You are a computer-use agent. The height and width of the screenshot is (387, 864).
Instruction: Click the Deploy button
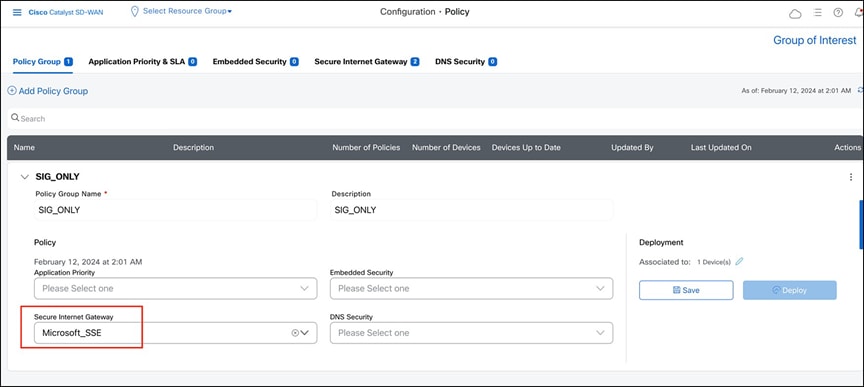[x=790, y=290]
